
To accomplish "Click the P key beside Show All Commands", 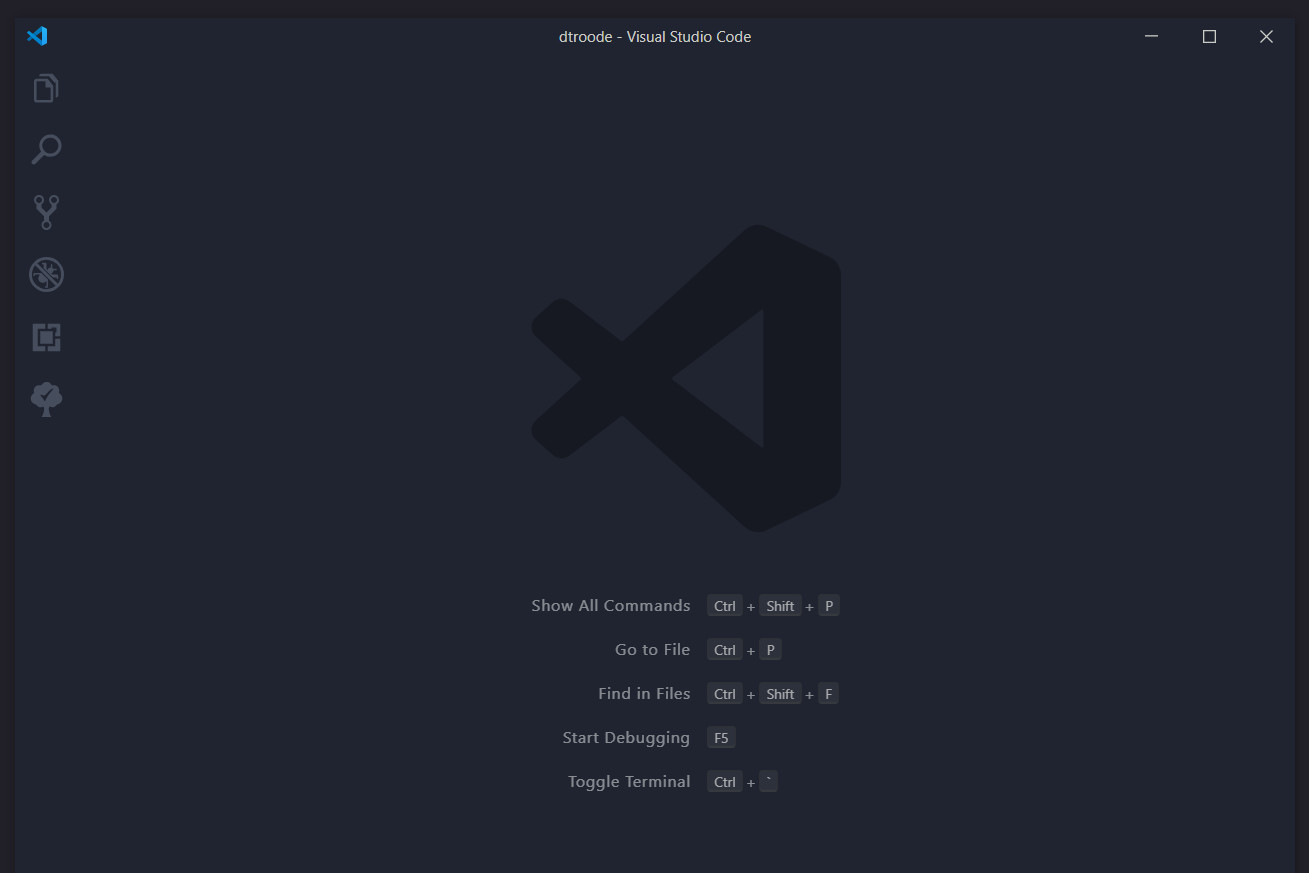I will pyautogui.click(x=828, y=606).
